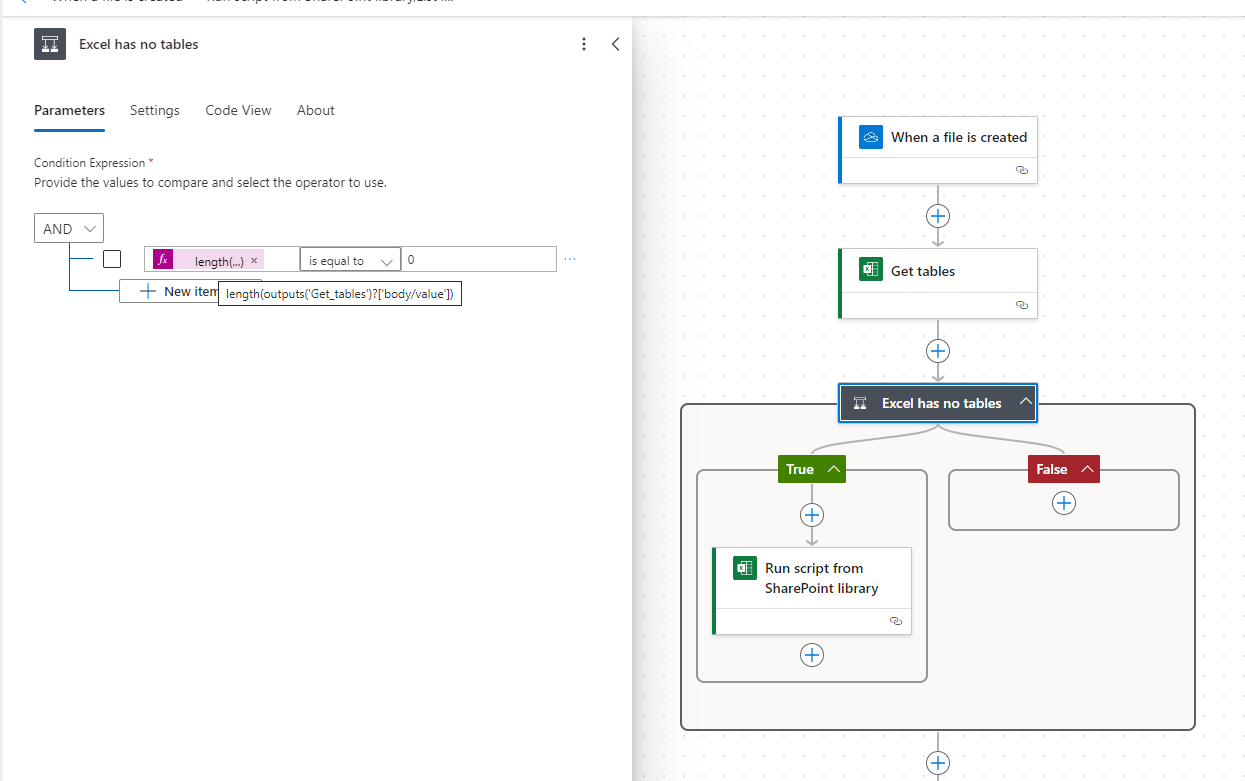This screenshot has height=781, width=1245.
Task: Add action above Run script in True branch
Action: click(811, 515)
